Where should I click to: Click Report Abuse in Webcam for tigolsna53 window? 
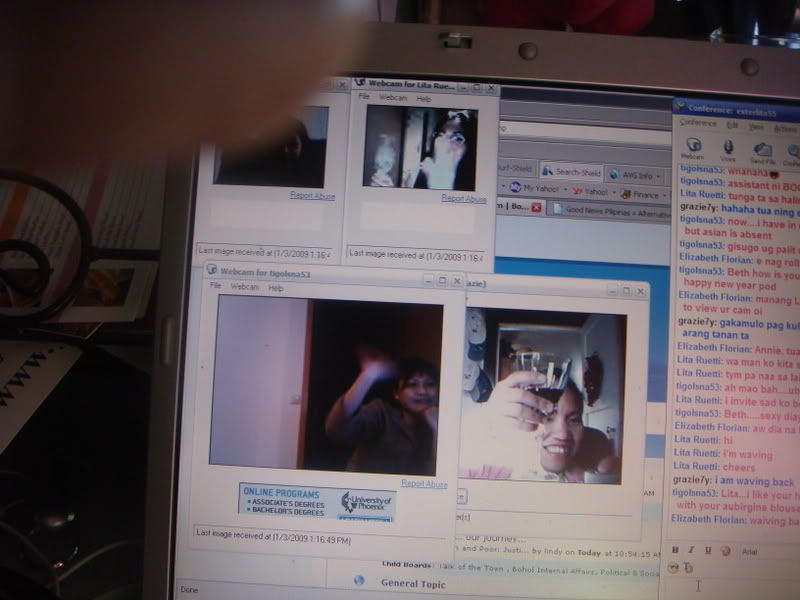(x=424, y=483)
